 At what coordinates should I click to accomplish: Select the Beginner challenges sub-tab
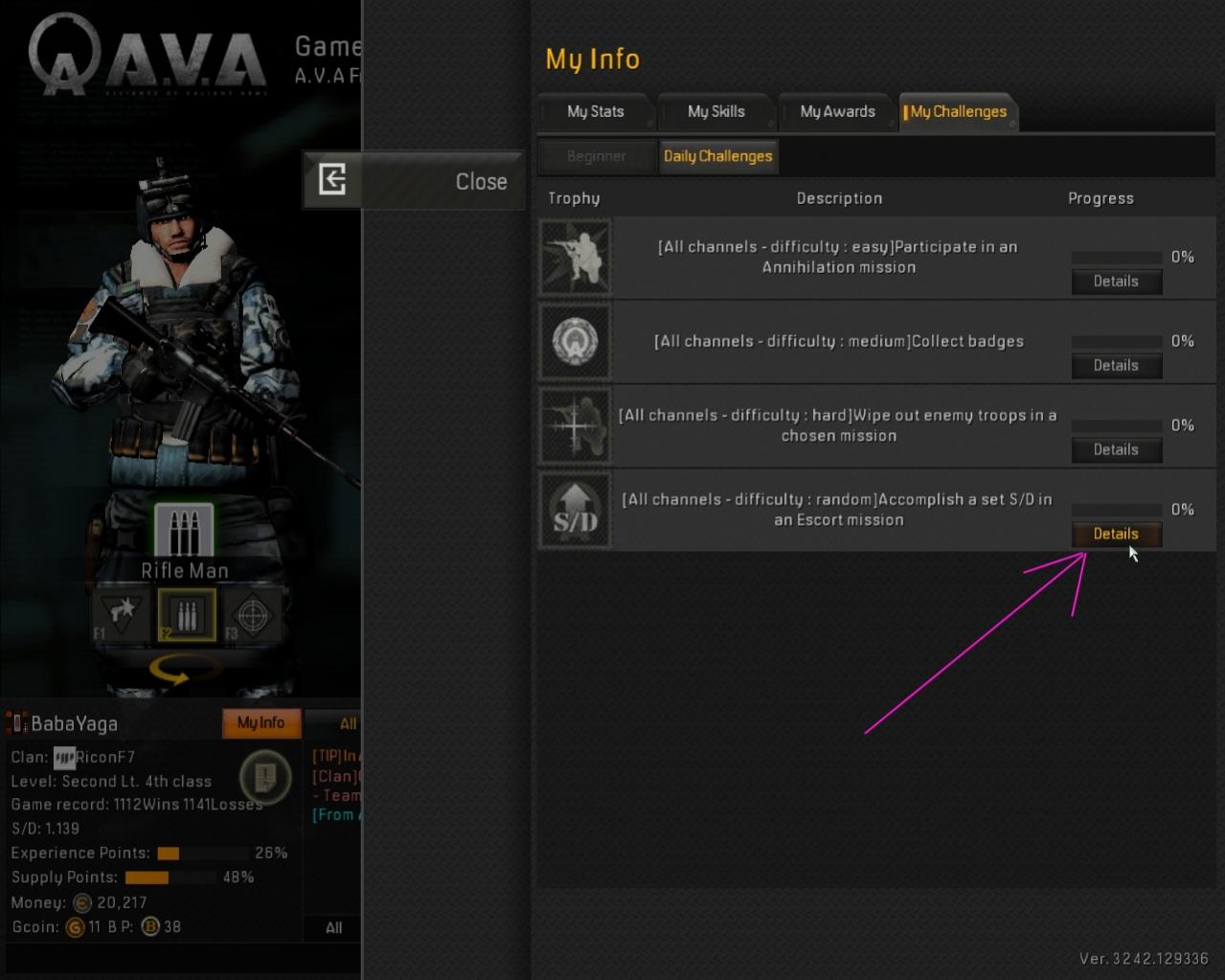[x=596, y=156]
